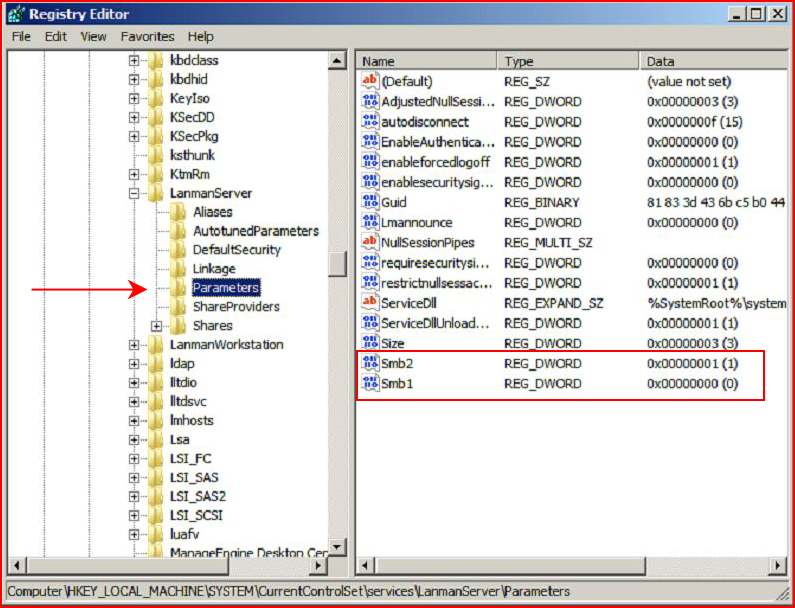This screenshot has height=608, width=795.
Task: Click the Size DWORD icon
Action: point(370,343)
